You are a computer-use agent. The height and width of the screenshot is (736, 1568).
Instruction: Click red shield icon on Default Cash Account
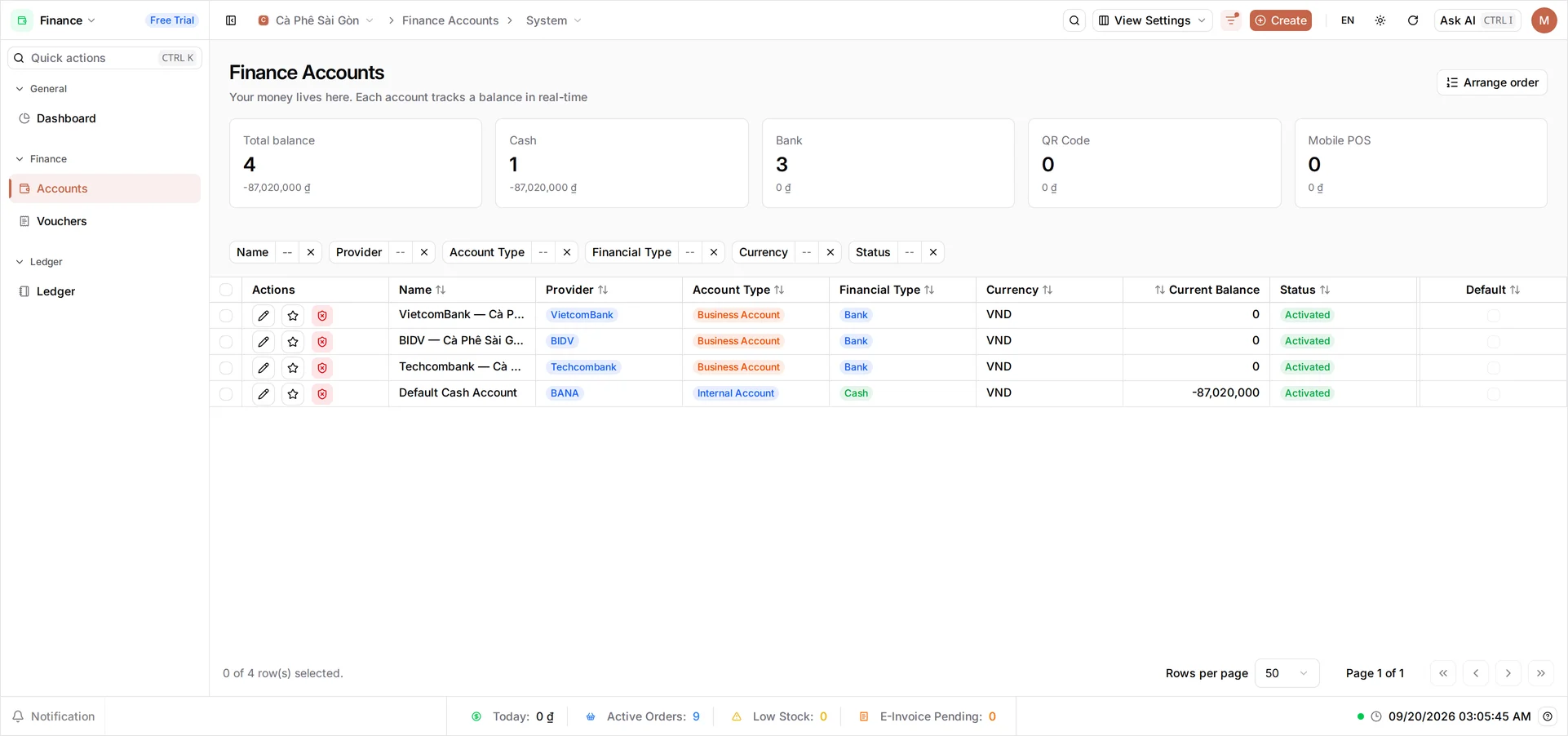point(322,394)
